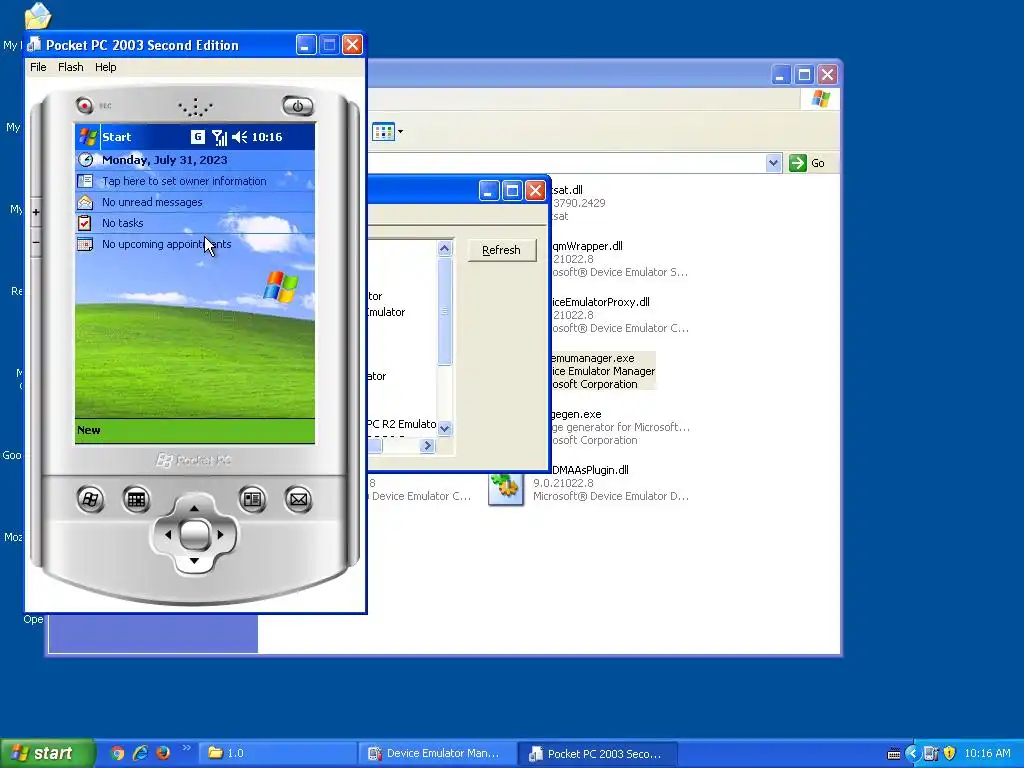Click the keyboard icon in the system tray
Image resolution: width=1024 pixels, height=768 pixels.
pyautogui.click(x=894, y=754)
